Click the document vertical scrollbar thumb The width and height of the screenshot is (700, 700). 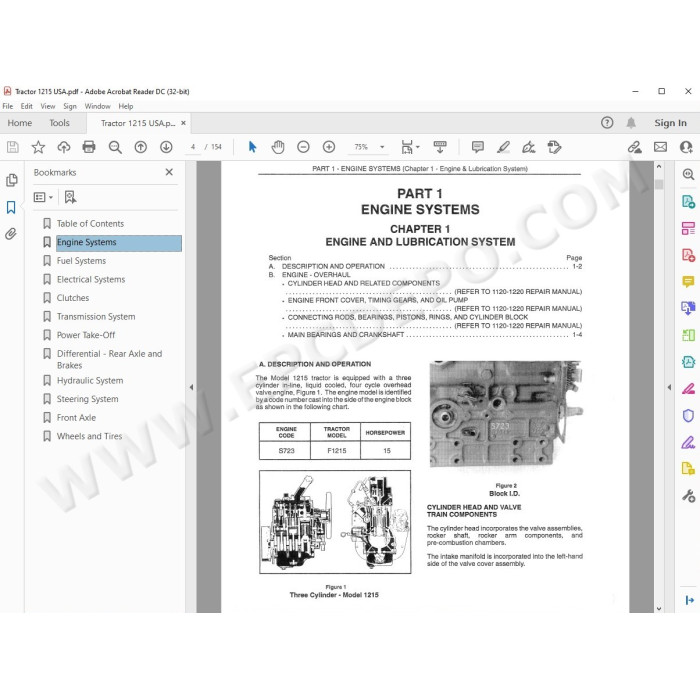[659, 184]
